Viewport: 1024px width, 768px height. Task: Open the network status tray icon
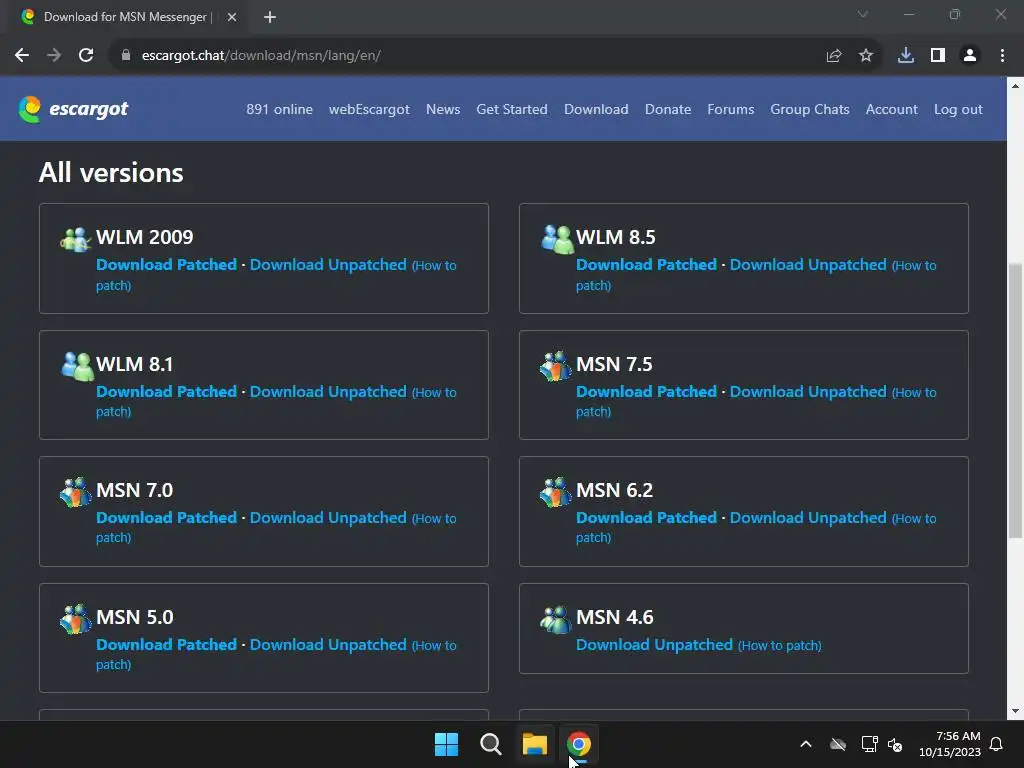pos(870,744)
